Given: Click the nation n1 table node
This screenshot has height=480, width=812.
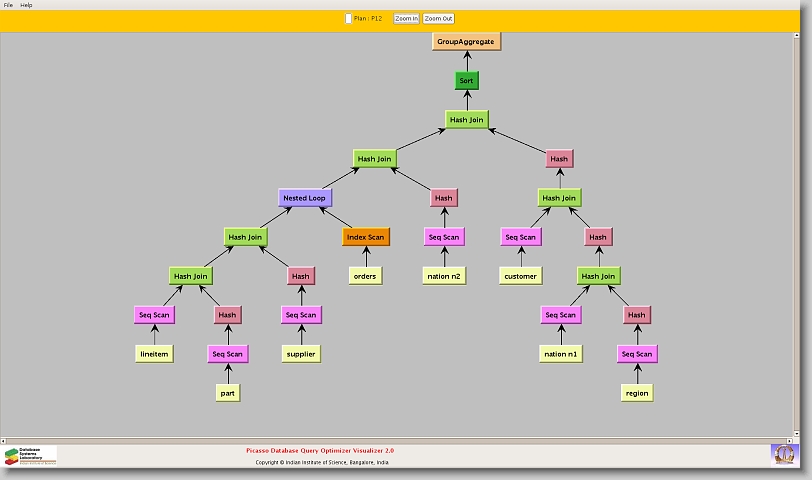Looking at the screenshot, I should click(560, 354).
